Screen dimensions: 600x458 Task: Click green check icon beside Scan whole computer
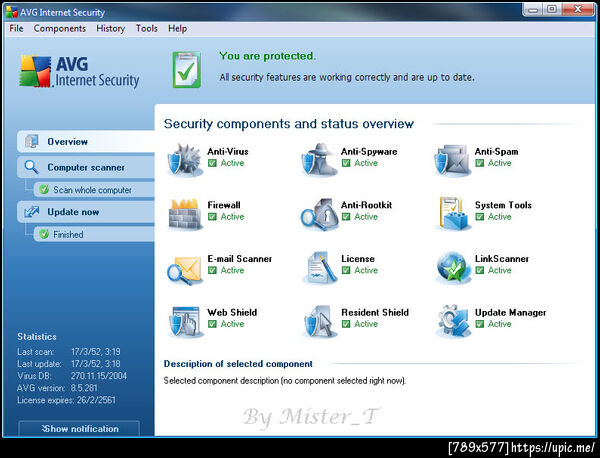(44, 189)
